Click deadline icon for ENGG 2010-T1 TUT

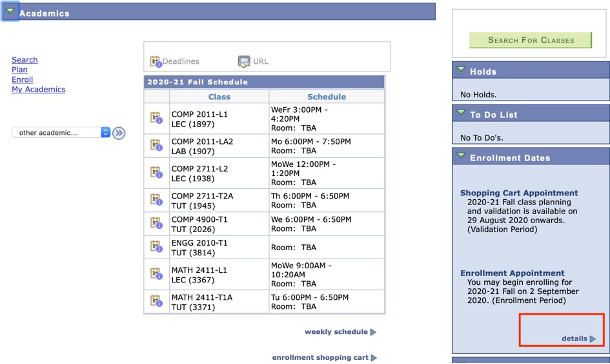tap(156, 246)
